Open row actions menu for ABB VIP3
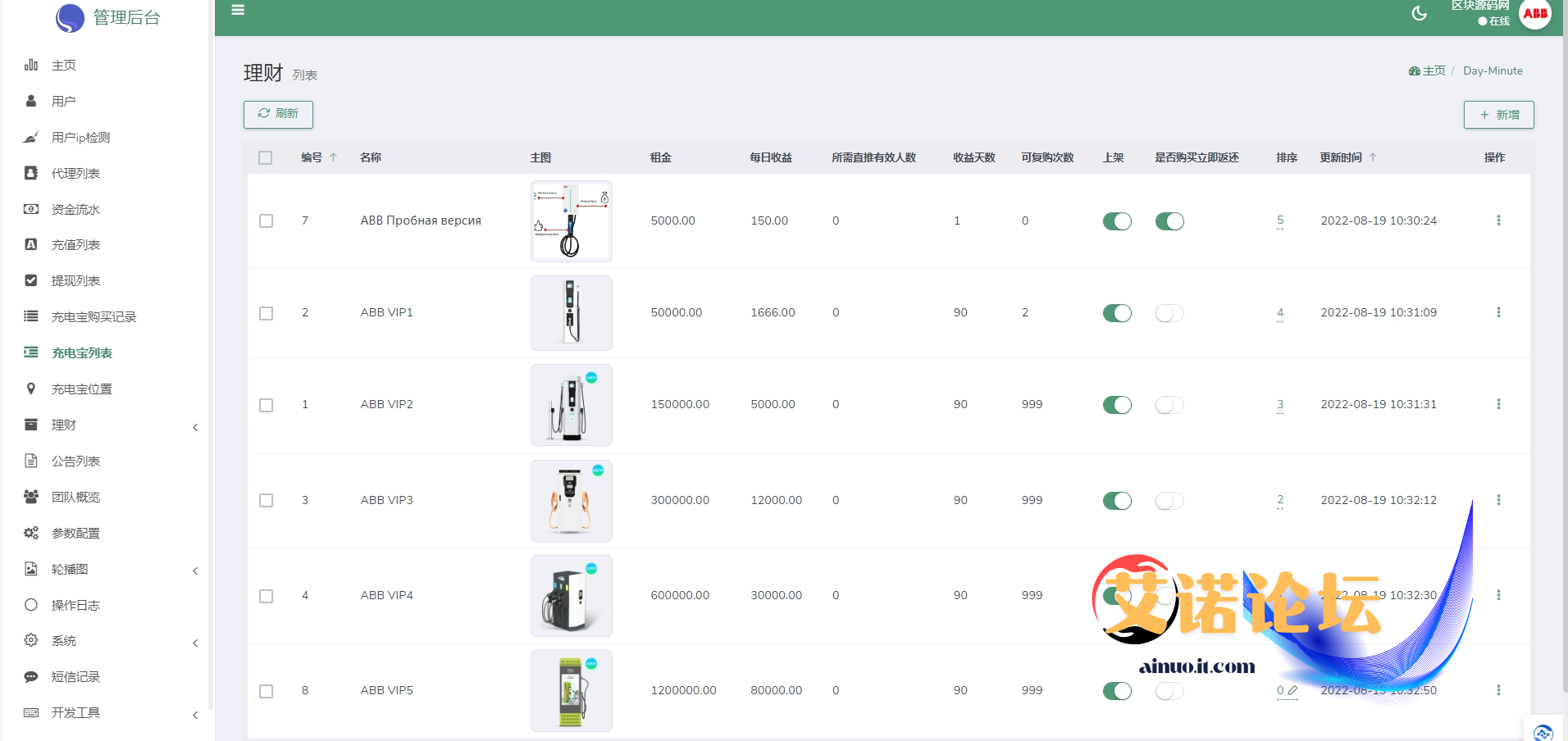 1498,500
